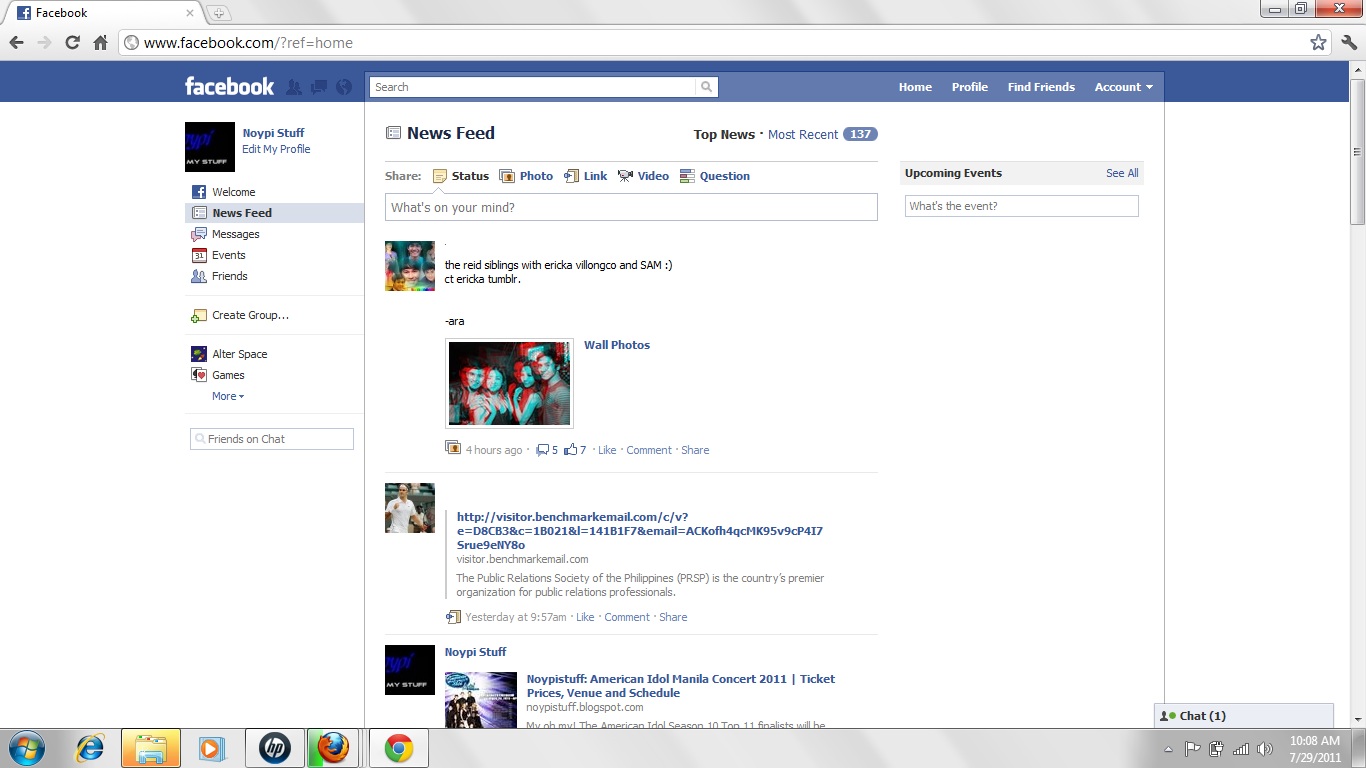Open Profile from top navigation
The image size is (1366, 768).
click(969, 87)
